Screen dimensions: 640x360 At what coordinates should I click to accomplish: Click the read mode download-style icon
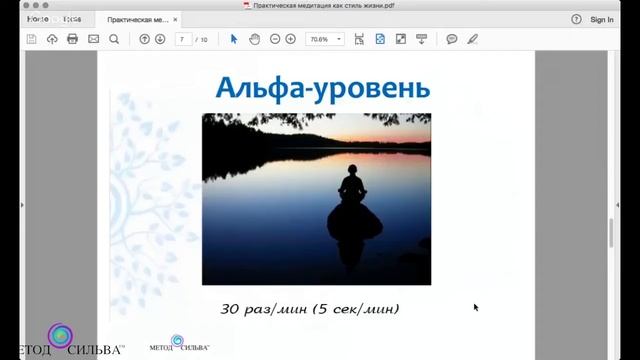(x=421, y=39)
